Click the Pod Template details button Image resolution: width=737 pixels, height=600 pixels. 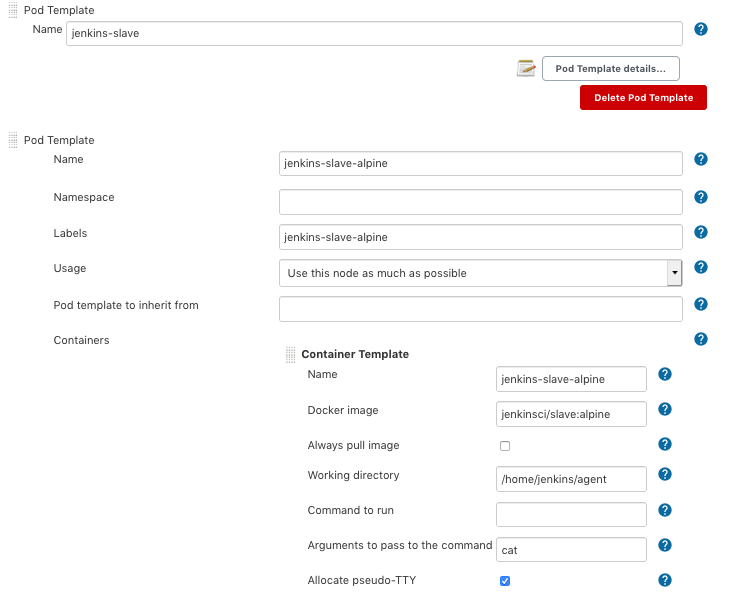[611, 69]
